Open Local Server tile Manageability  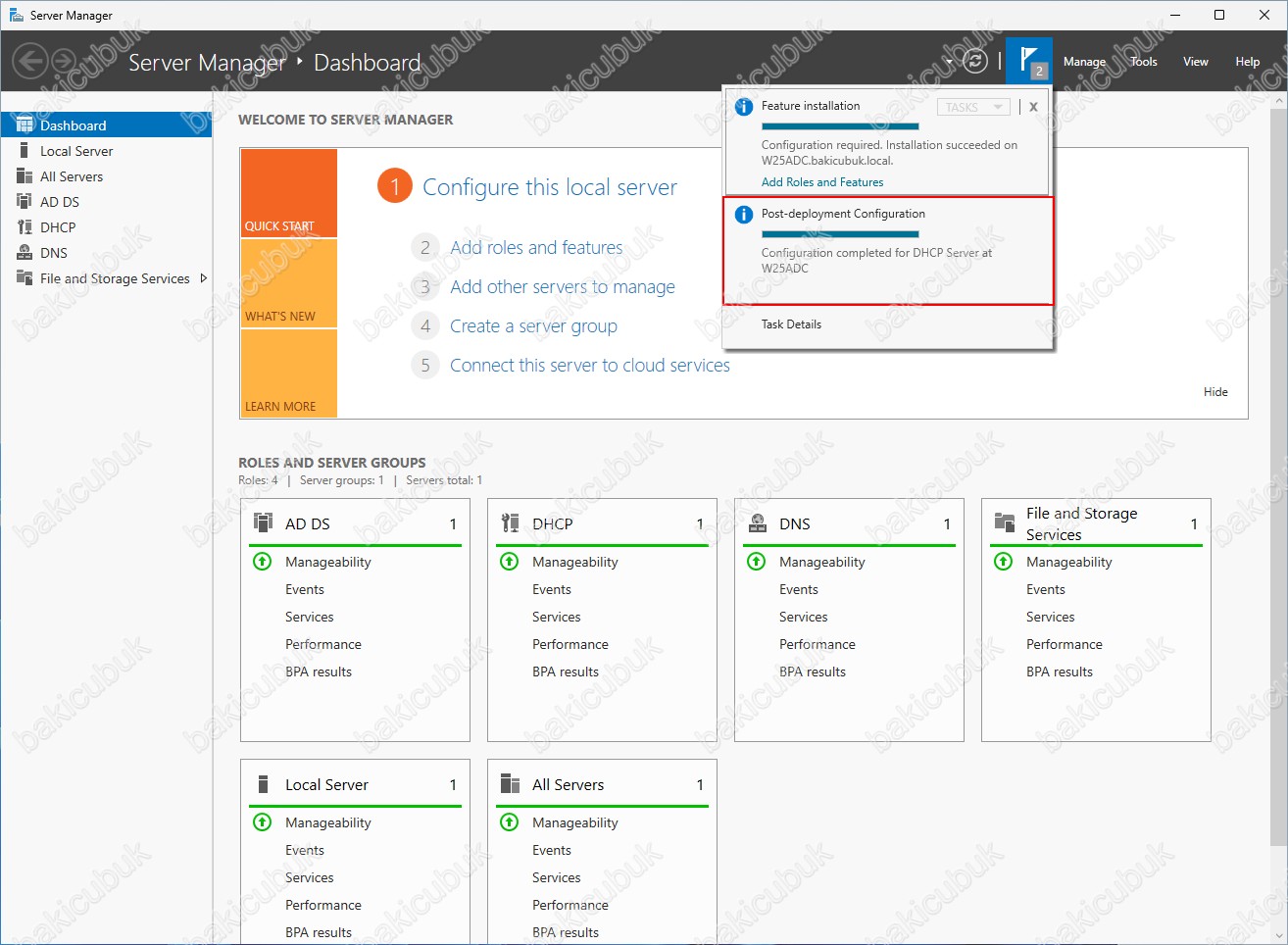coord(328,822)
